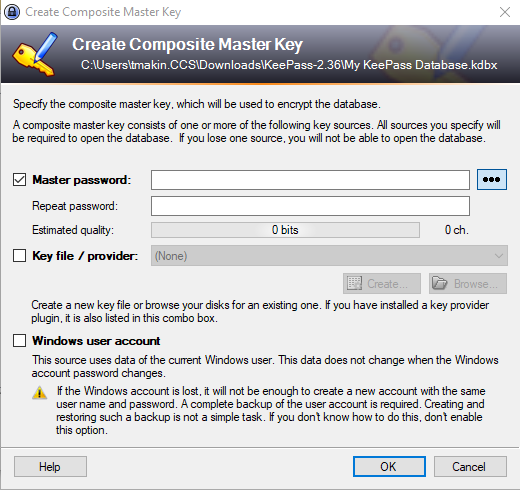Click the Browse key file button
Screen dimensions: 520x490
click(x=468, y=284)
